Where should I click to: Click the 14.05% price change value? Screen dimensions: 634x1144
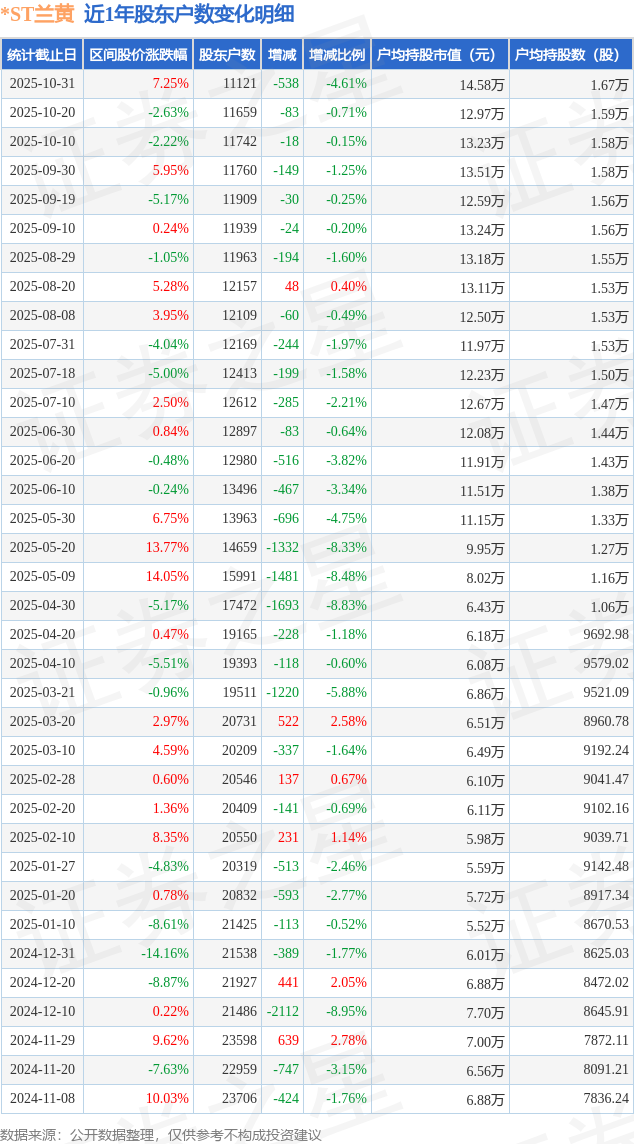167,577
